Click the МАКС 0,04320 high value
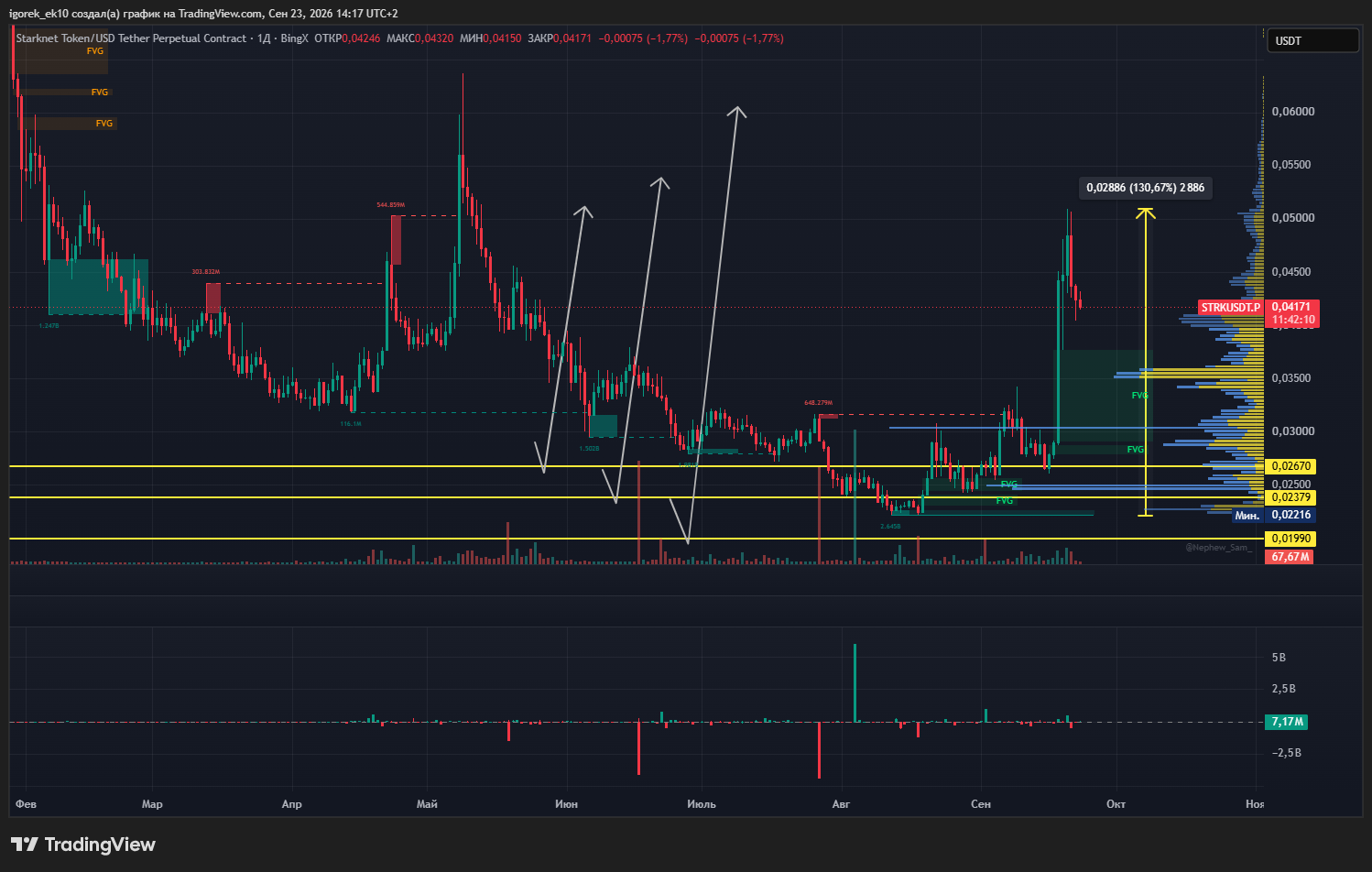 (419, 38)
